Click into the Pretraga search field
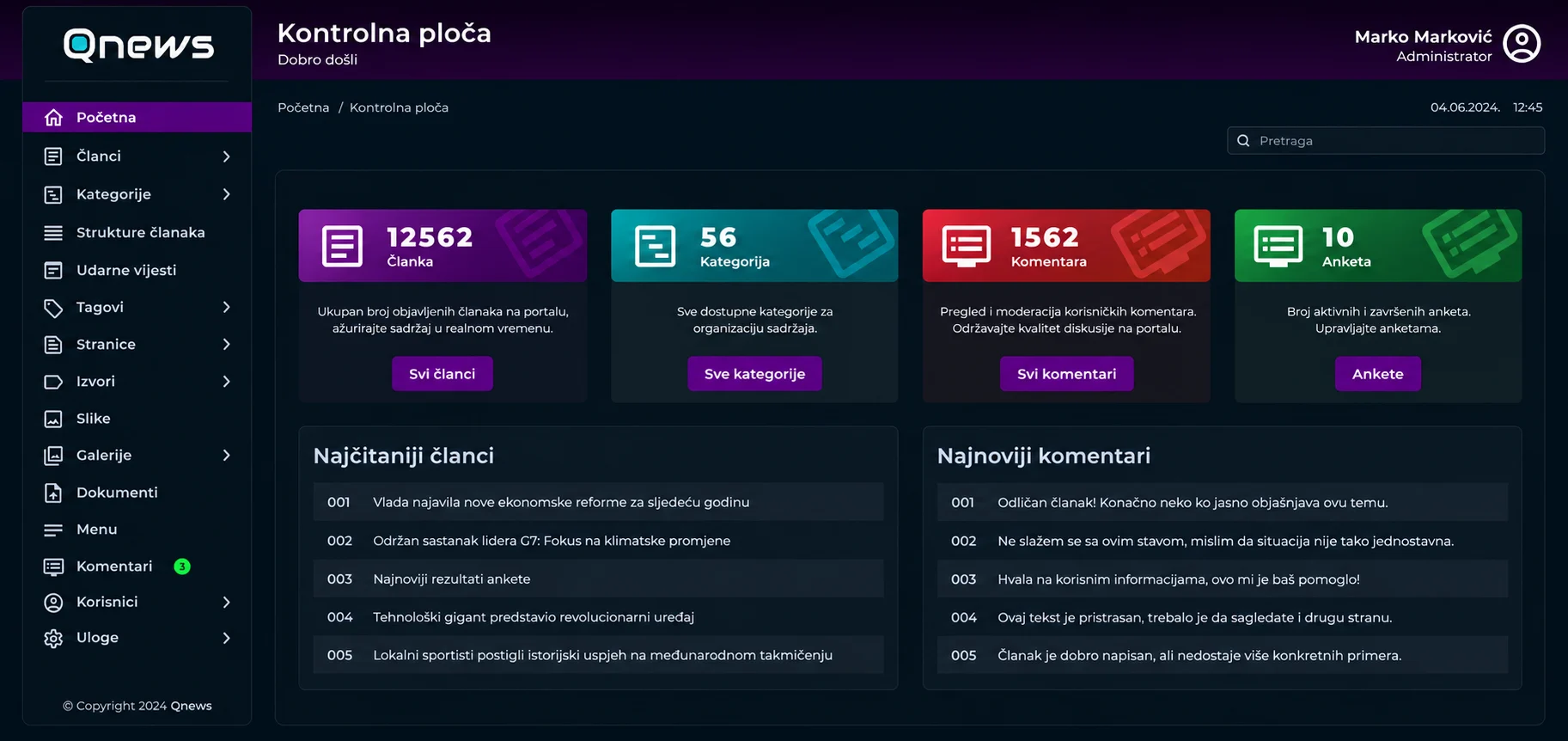The height and width of the screenshot is (741, 1568). pos(1386,141)
